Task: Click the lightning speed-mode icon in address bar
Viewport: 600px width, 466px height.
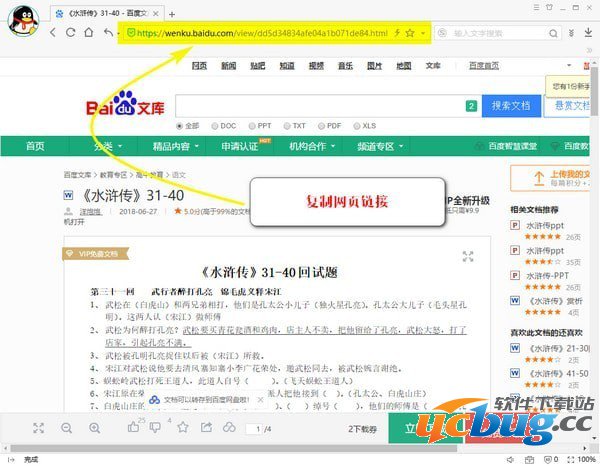Action: 398,33
